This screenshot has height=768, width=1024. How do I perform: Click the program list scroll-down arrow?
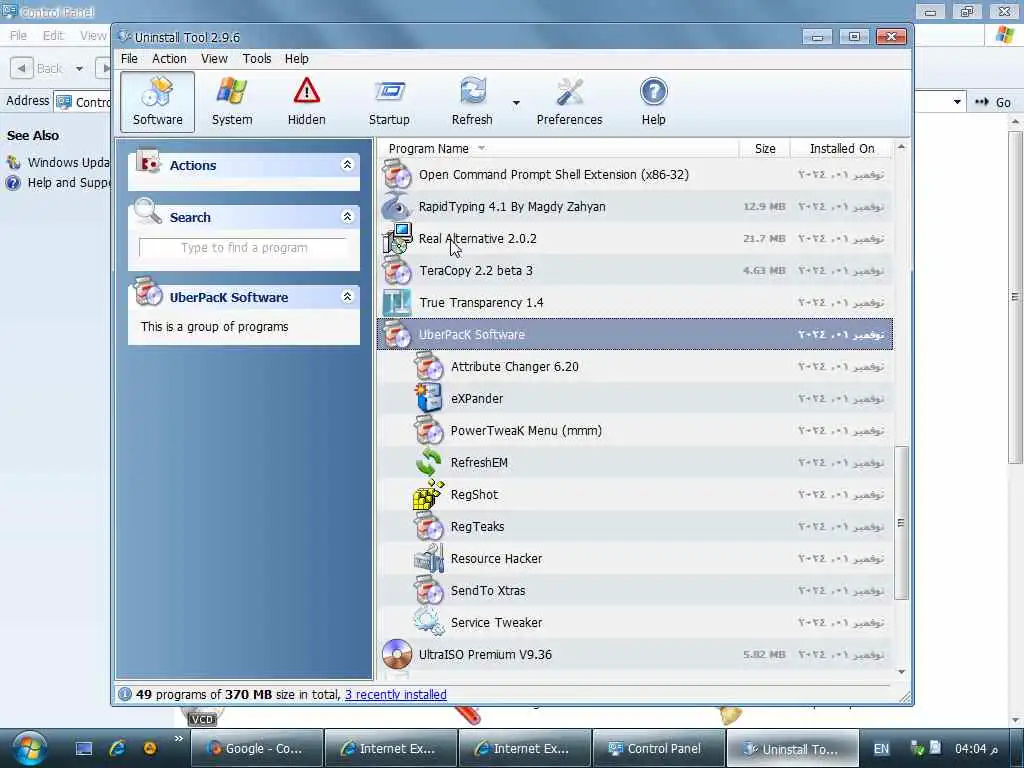901,672
